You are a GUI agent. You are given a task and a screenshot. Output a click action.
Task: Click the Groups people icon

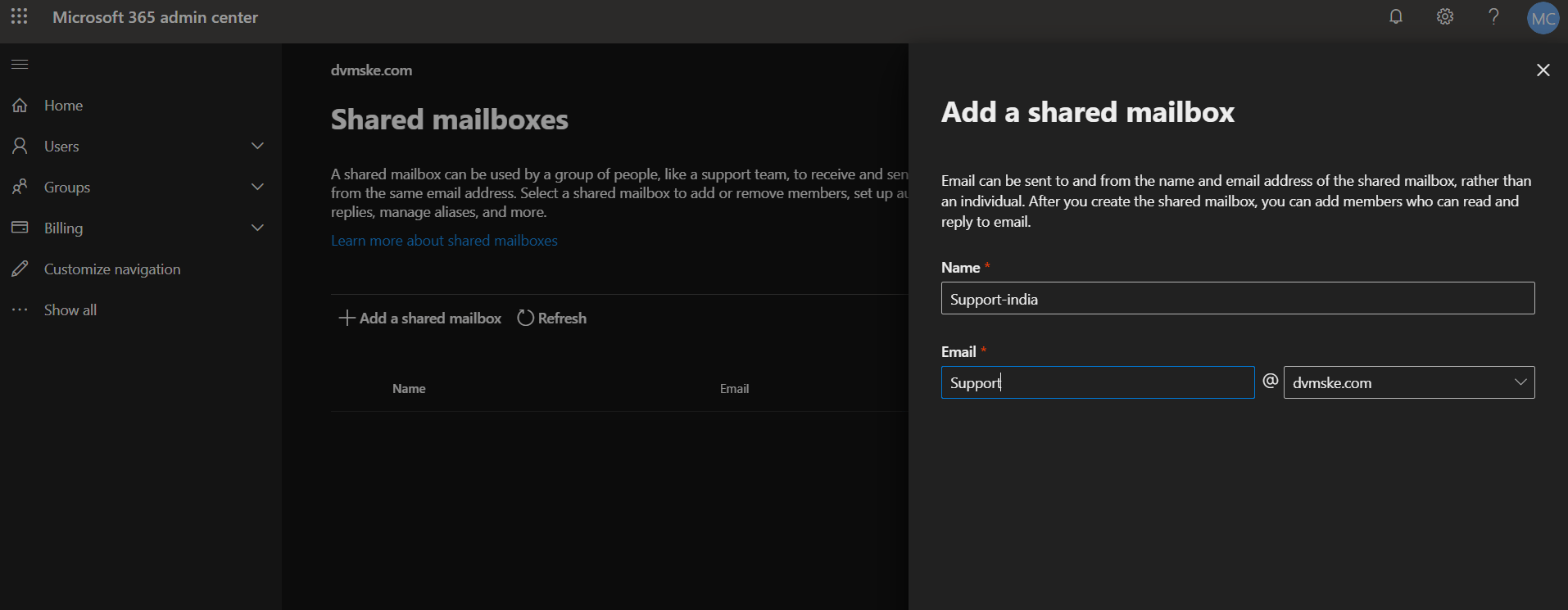click(20, 187)
